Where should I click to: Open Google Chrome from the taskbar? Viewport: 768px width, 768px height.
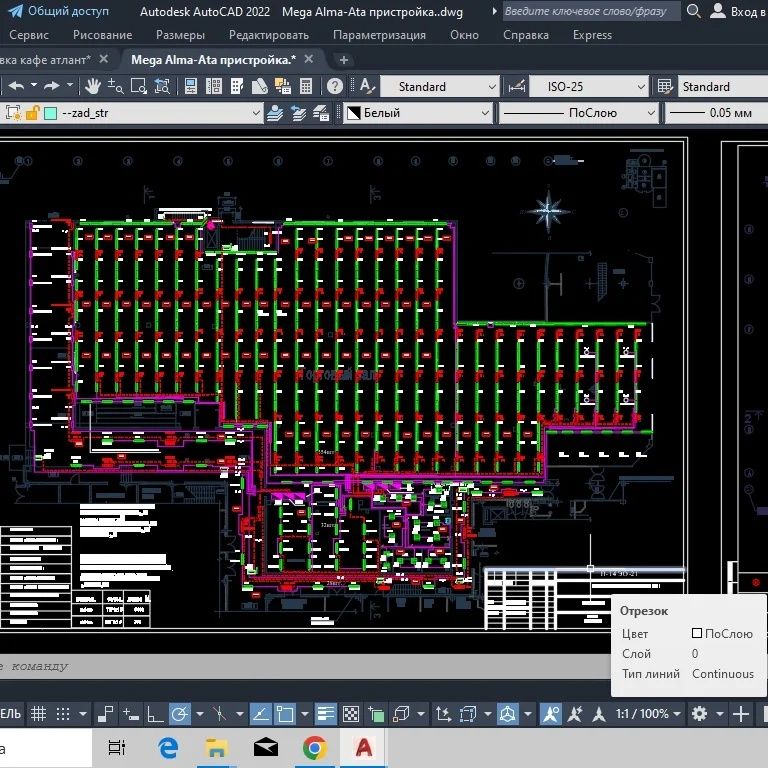point(314,748)
